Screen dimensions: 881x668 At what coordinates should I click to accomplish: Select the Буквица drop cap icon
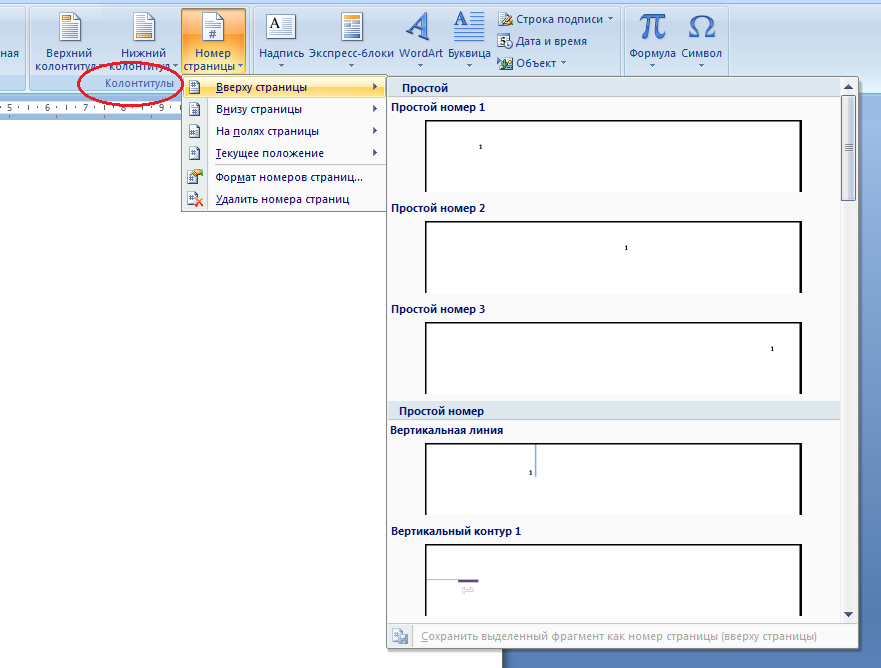pyautogui.click(x=469, y=28)
